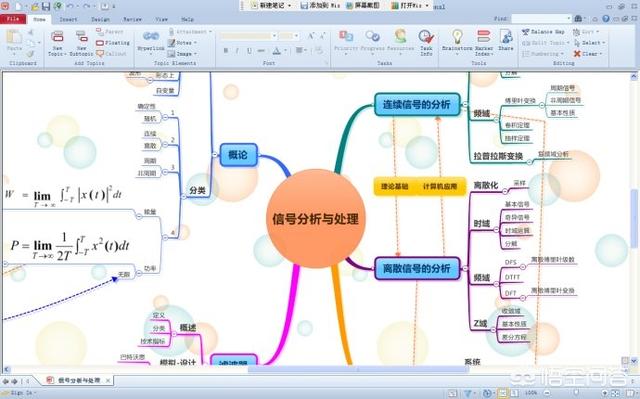This screenshot has width=640, height=399.
Task: Toggle Underline text formatting
Action: (x=249, y=51)
